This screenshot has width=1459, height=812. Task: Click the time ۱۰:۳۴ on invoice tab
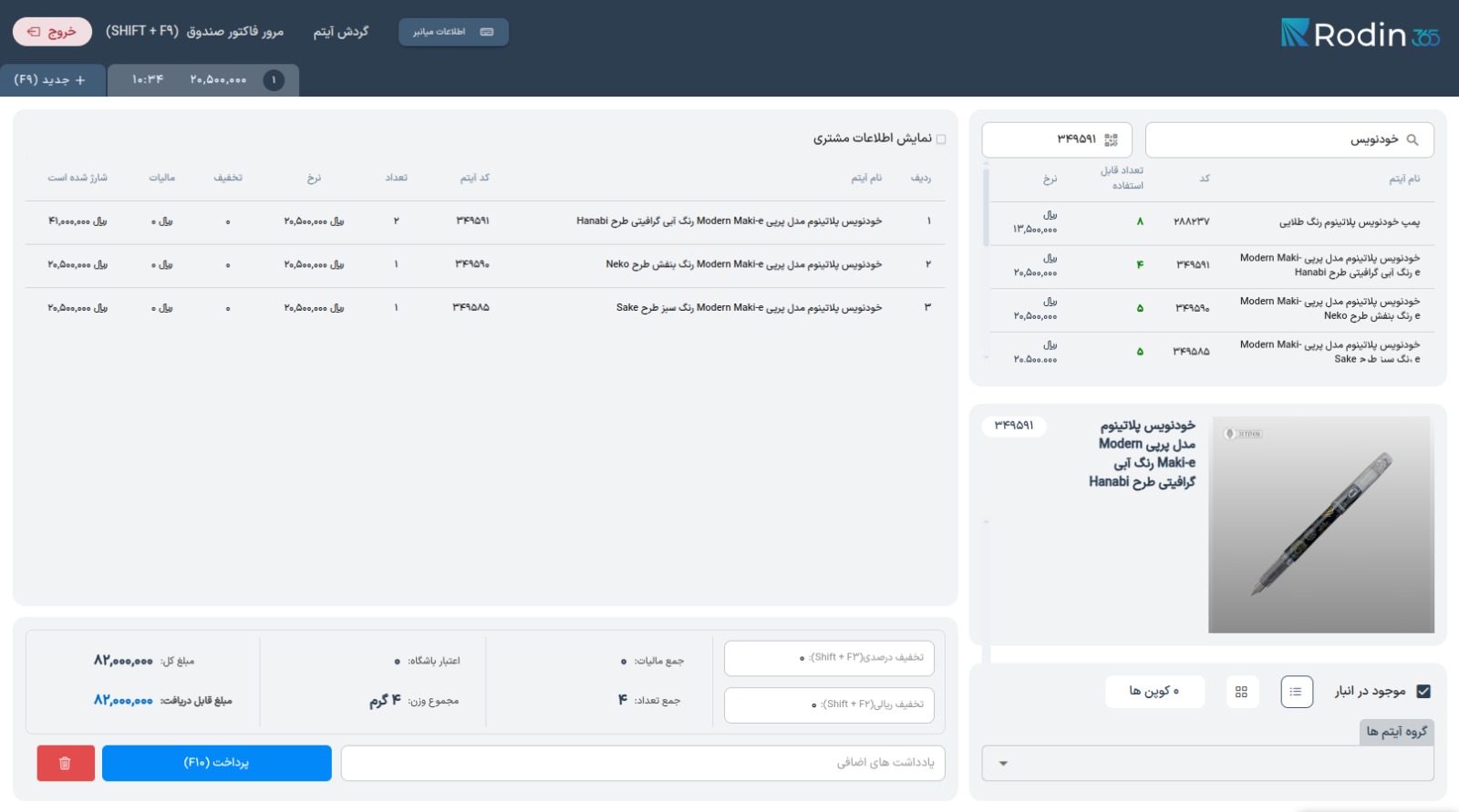148,80
